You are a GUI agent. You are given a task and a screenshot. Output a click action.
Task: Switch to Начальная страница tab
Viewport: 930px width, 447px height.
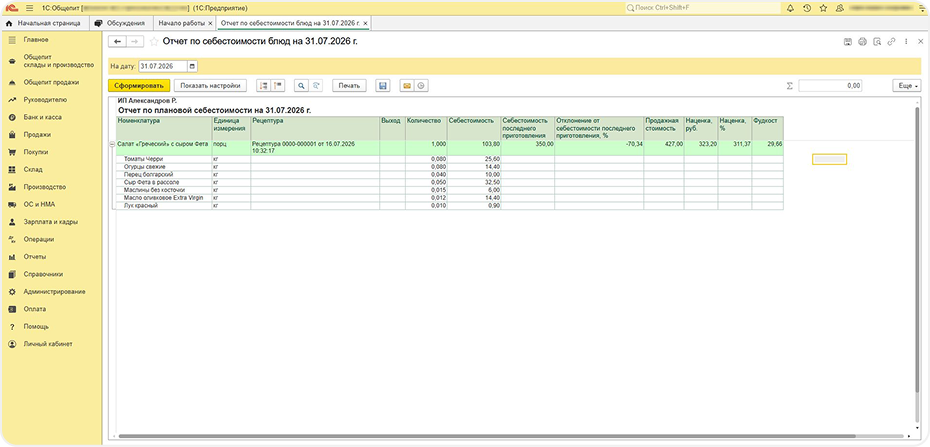pos(43,23)
